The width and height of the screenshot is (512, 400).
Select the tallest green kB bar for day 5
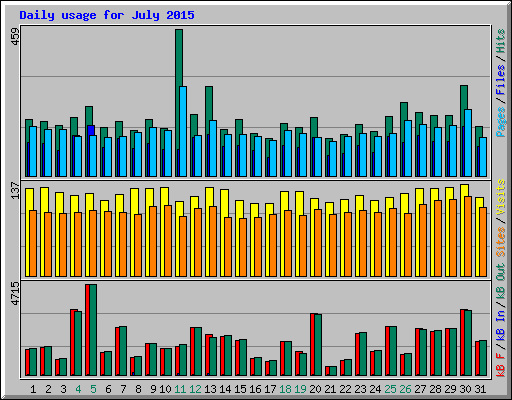click(93, 330)
